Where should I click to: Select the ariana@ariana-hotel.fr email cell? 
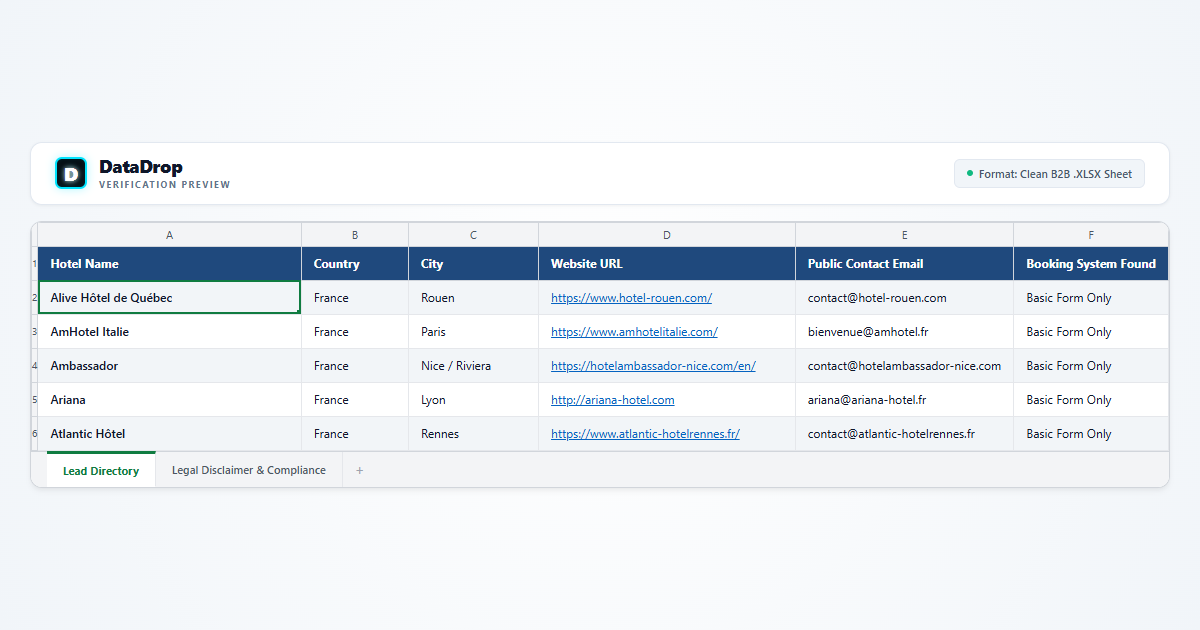(905, 400)
